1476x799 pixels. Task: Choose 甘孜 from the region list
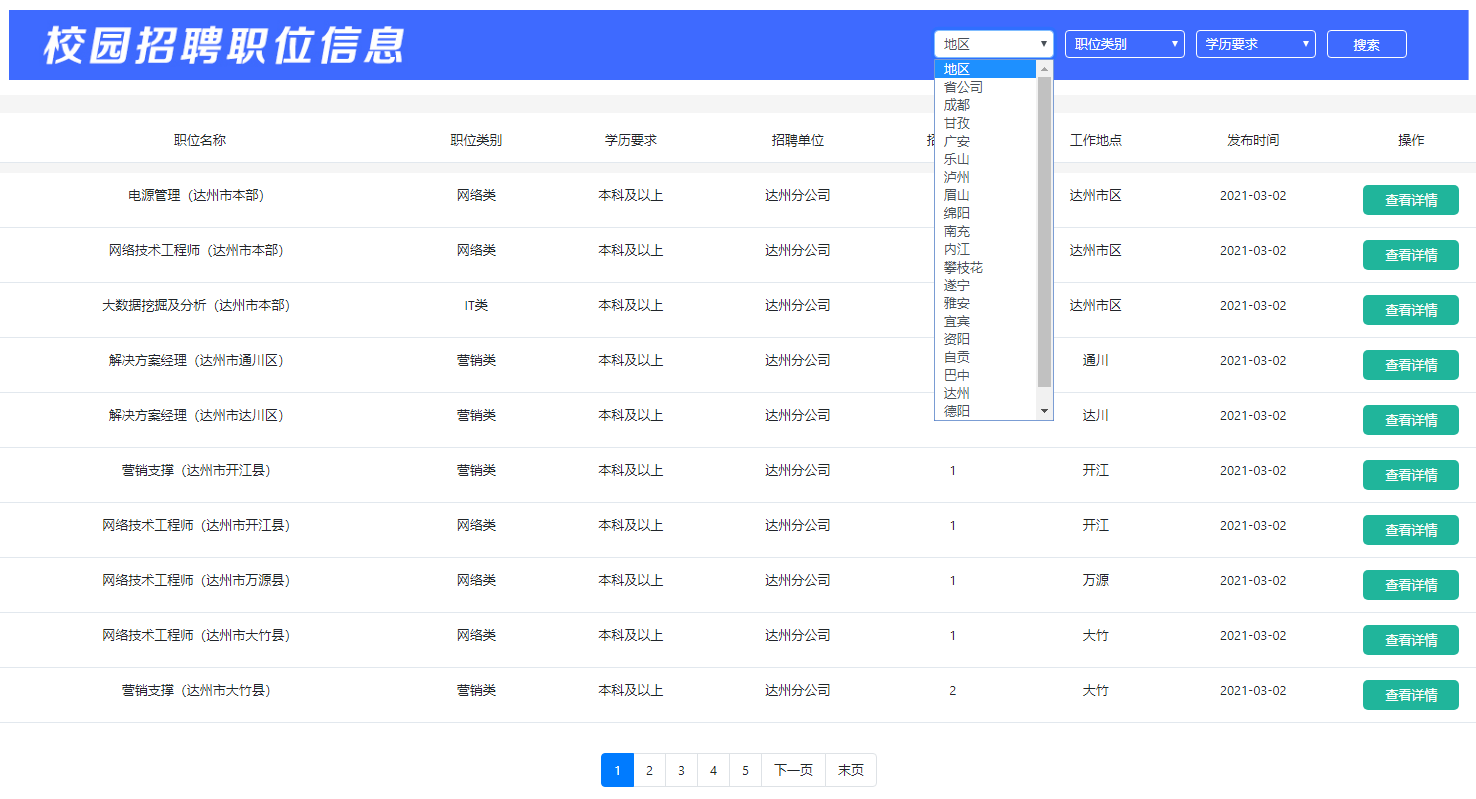pos(986,123)
